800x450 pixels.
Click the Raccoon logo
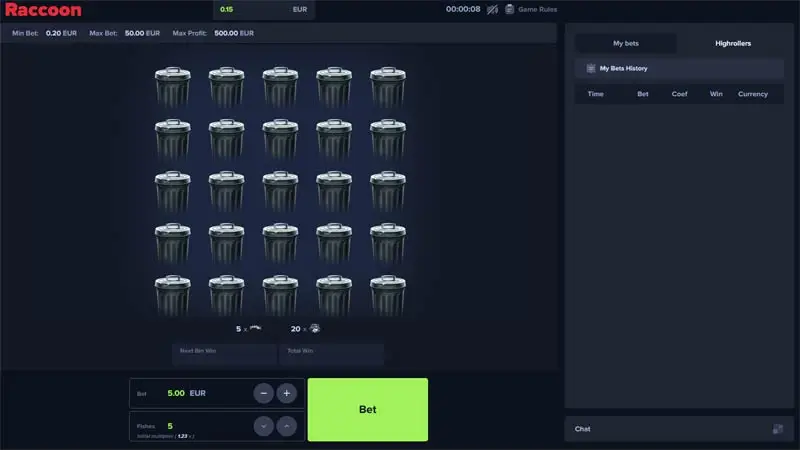click(43, 10)
